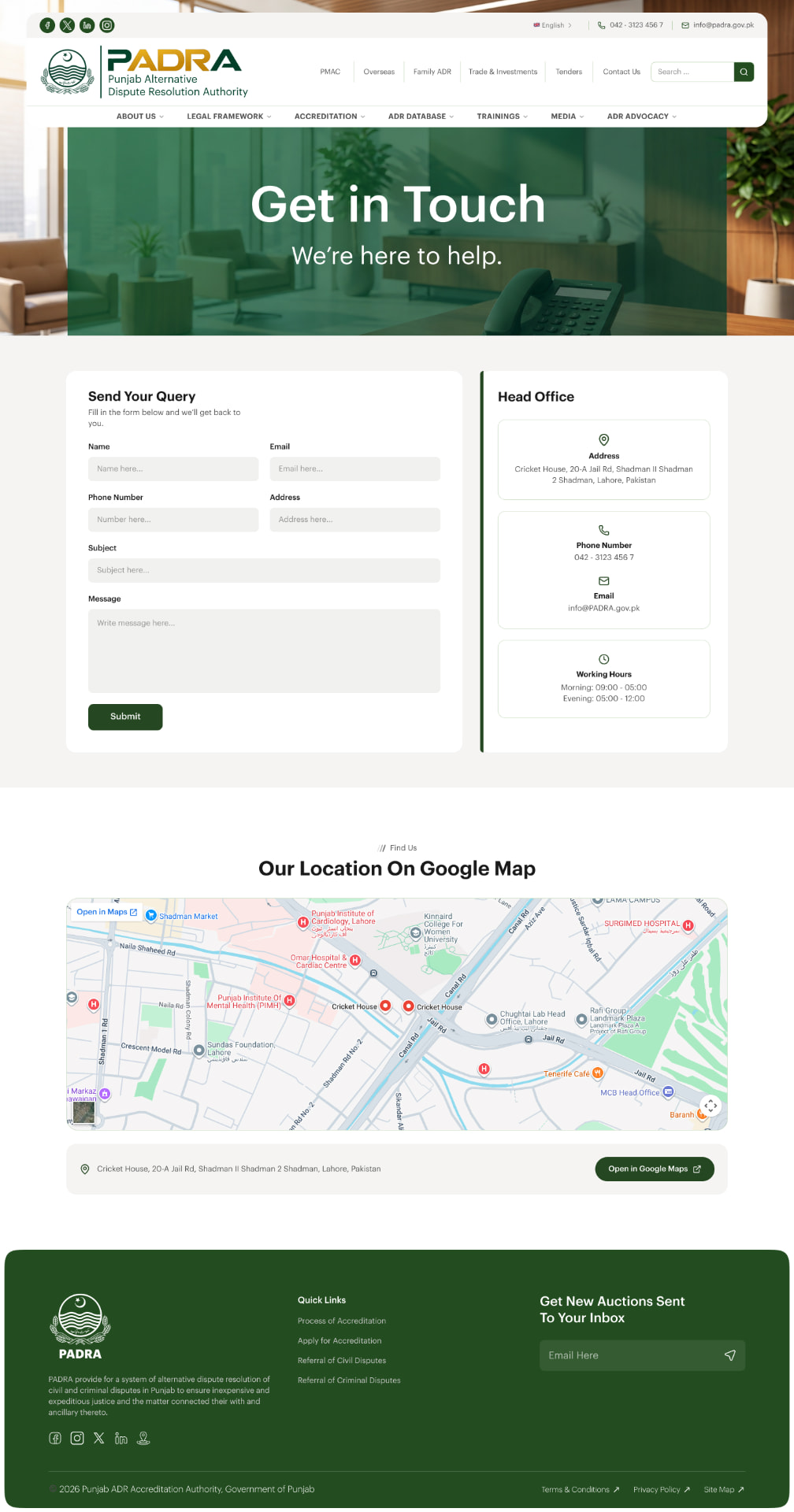The width and height of the screenshot is (794, 1512).
Task: Expand the ABOUT US menu
Action: click(140, 117)
